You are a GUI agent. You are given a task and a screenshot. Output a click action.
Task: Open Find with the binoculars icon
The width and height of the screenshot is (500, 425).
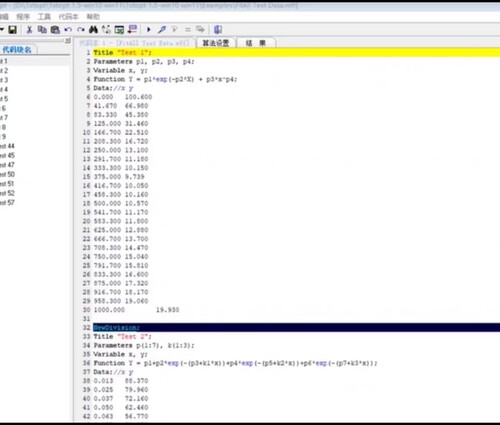pyautogui.click(x=93, y=30)
